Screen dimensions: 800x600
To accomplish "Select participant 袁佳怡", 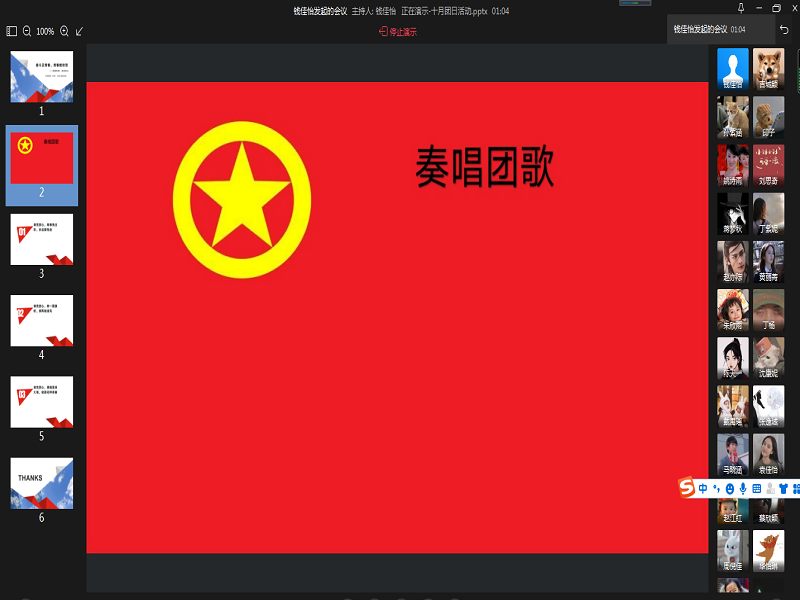I will (768, 455).
